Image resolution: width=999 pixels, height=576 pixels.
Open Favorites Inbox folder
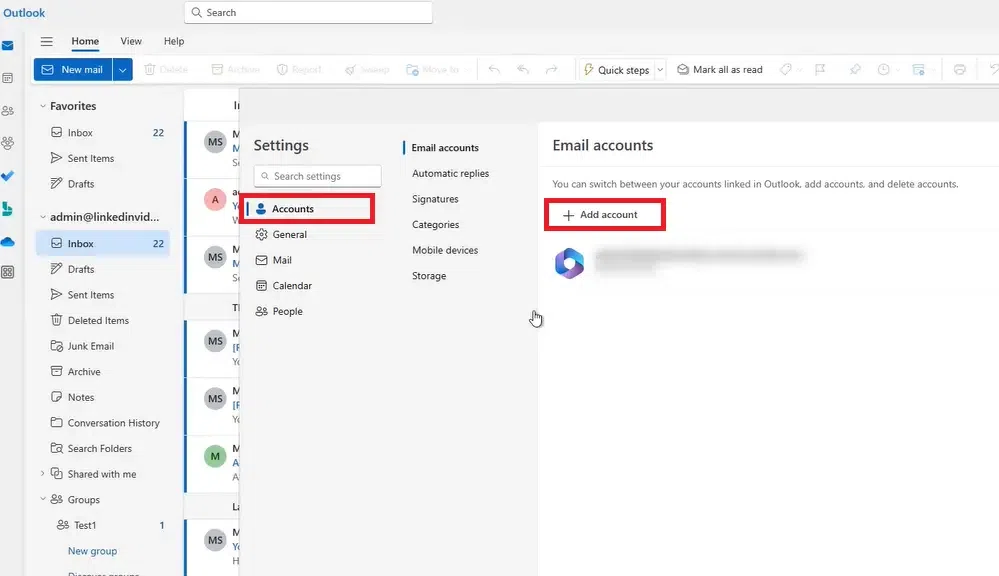(x=103, y=133)
